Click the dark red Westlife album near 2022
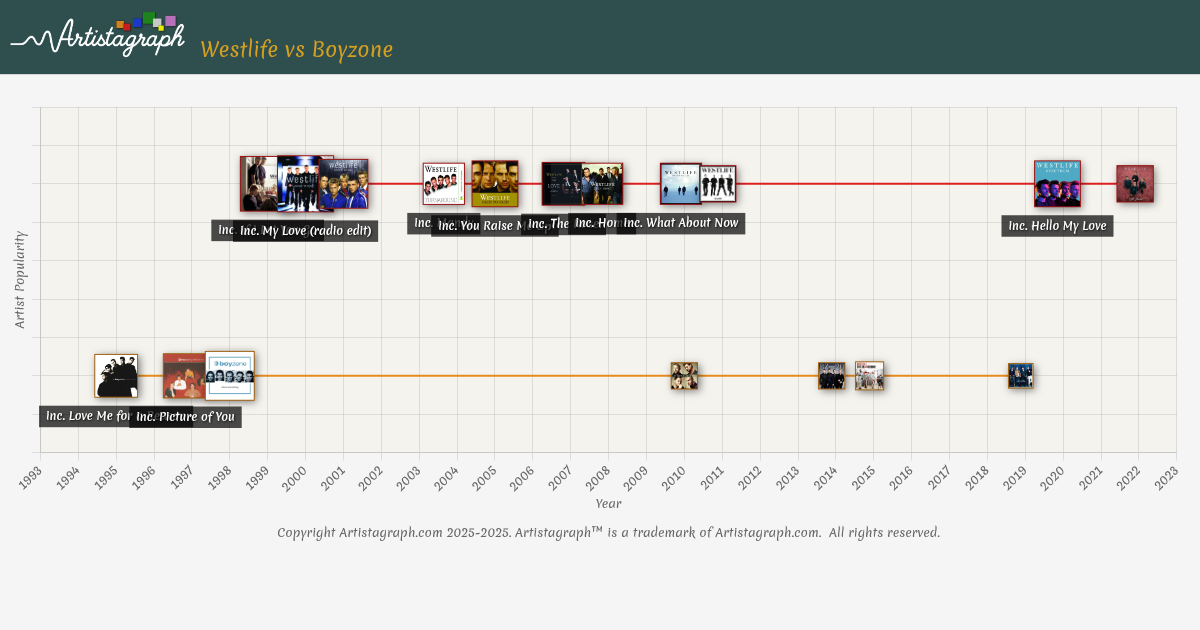This screenshot has width=1200, height=630. [x=1135, y=184]
